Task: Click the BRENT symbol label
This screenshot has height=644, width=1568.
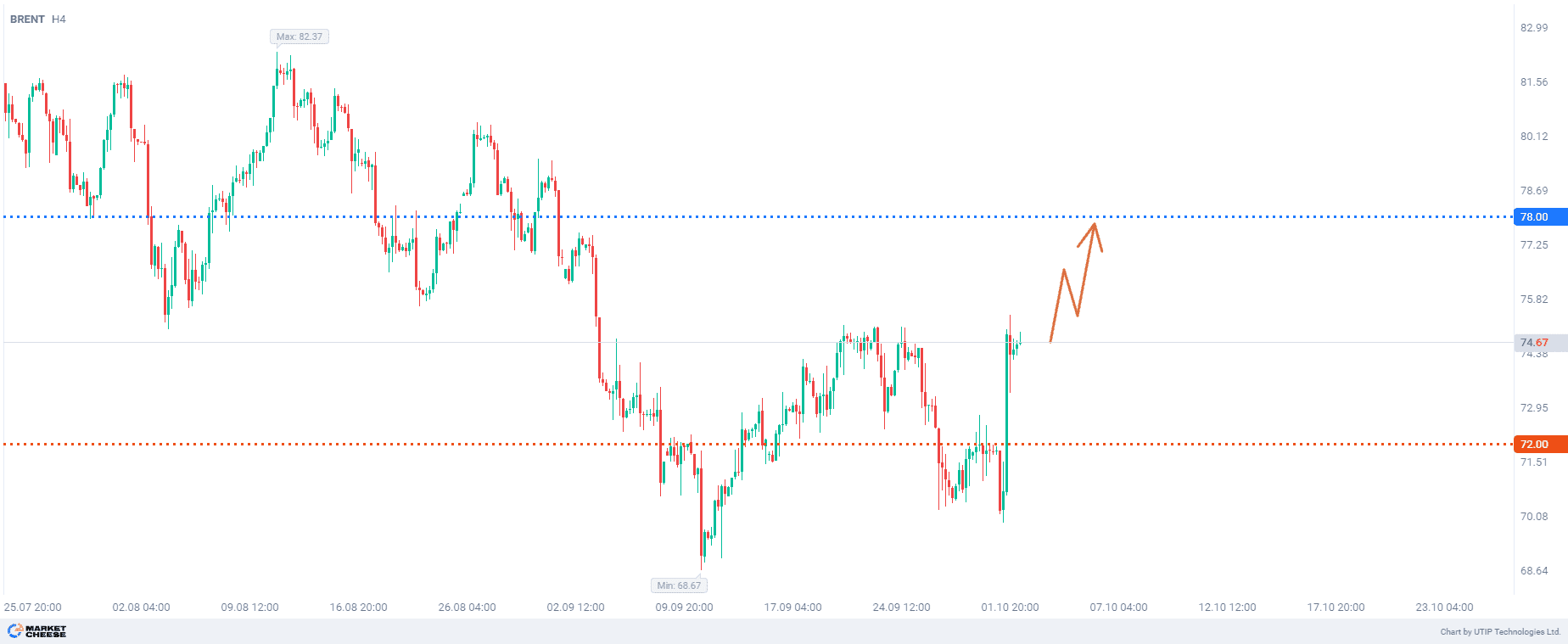Action: pos(27,19)
